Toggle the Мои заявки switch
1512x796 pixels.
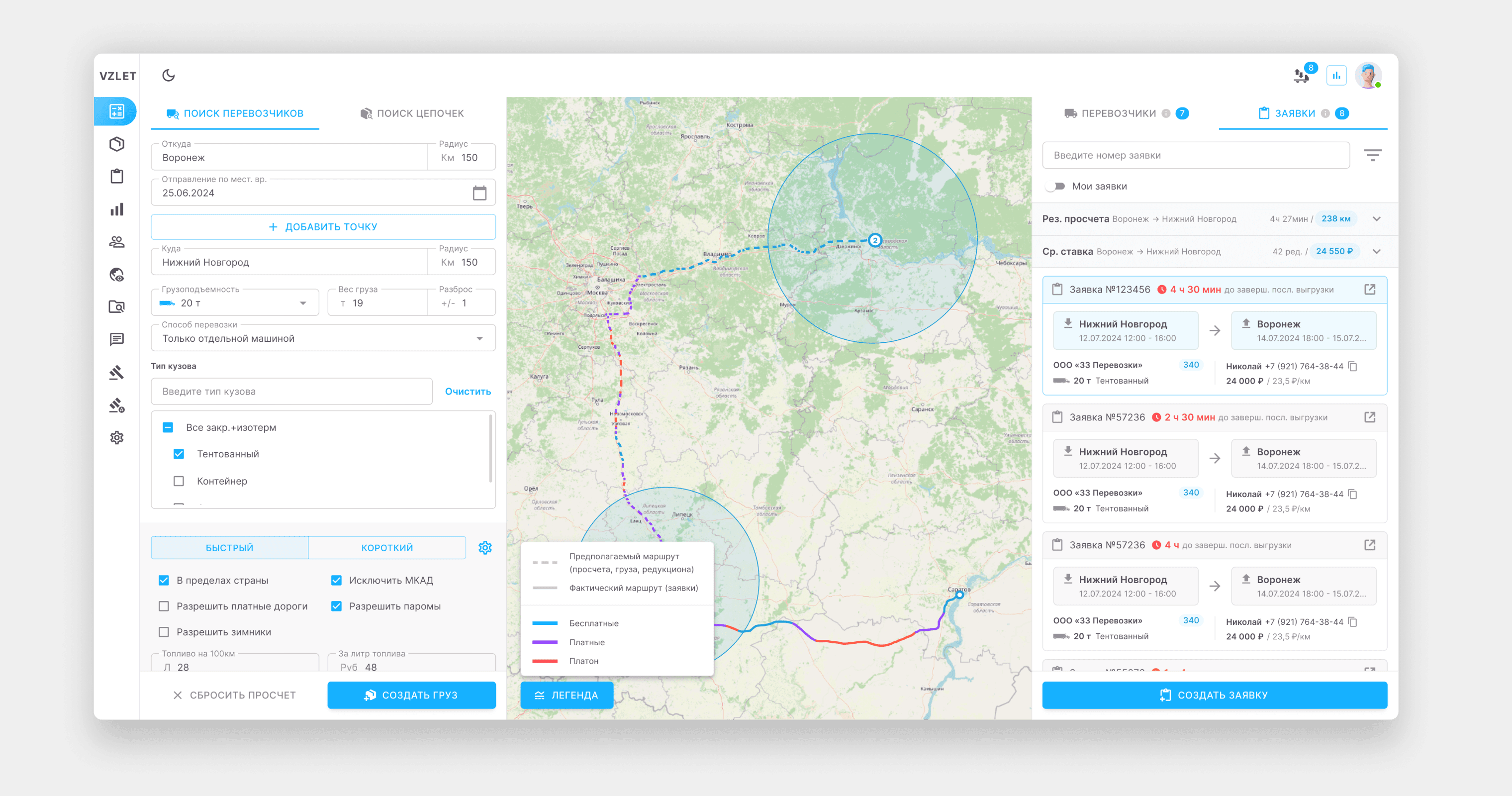(x=1055, y=186)
